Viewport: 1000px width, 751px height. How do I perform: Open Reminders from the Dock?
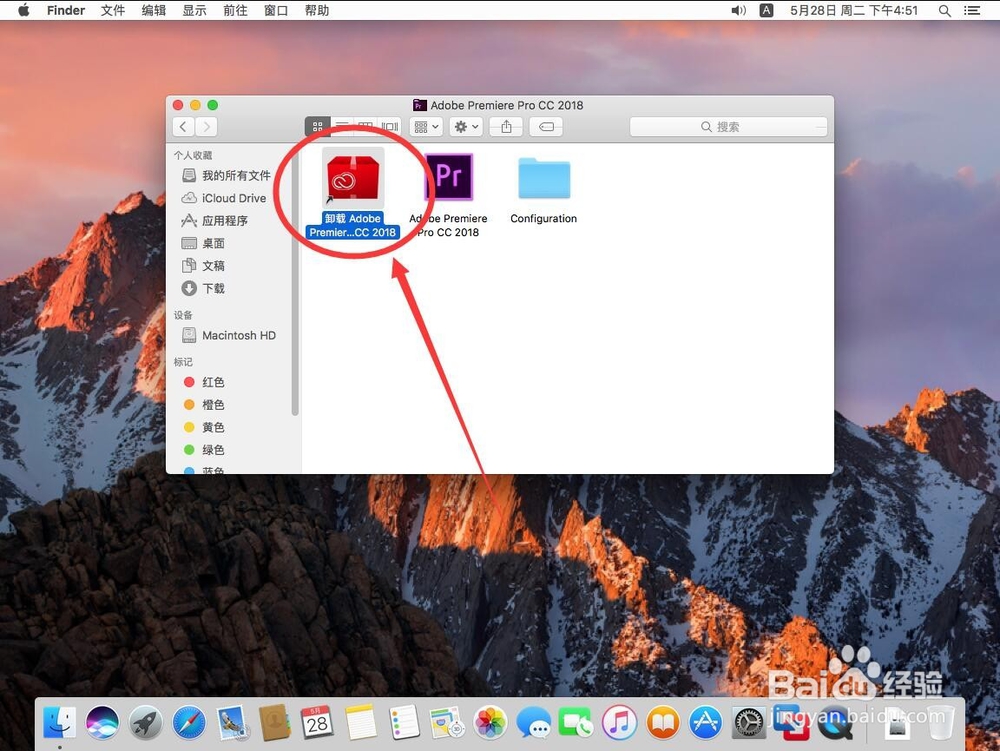404,723
